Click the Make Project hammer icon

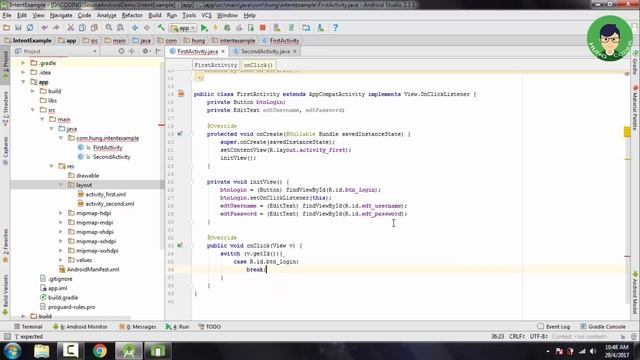[161, 28]
